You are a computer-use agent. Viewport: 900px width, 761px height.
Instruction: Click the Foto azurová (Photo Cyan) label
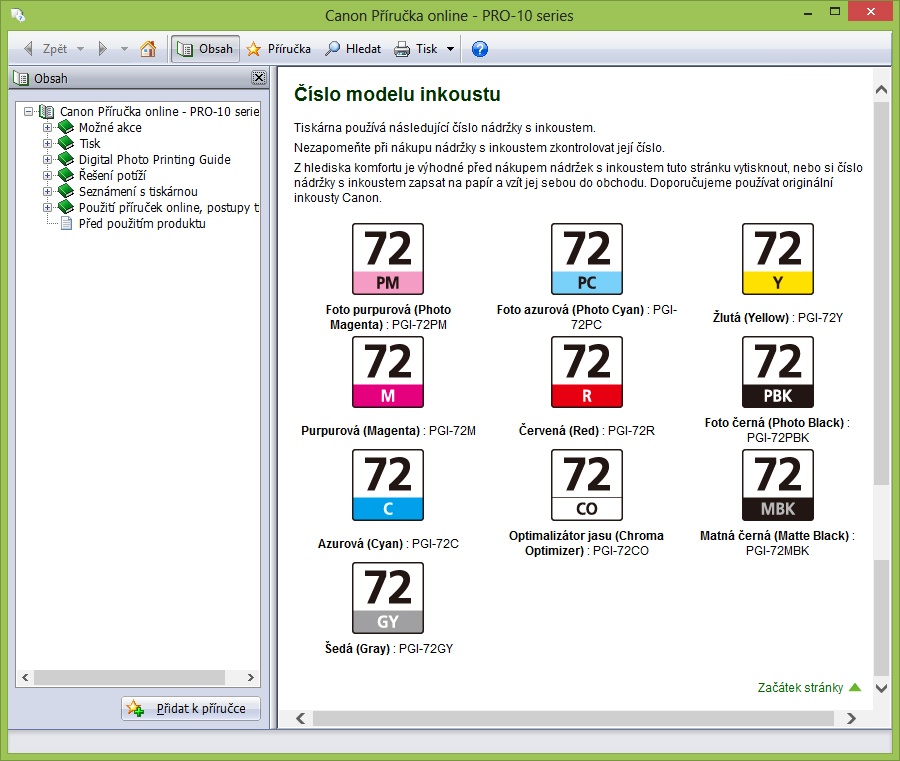(587, 317)
